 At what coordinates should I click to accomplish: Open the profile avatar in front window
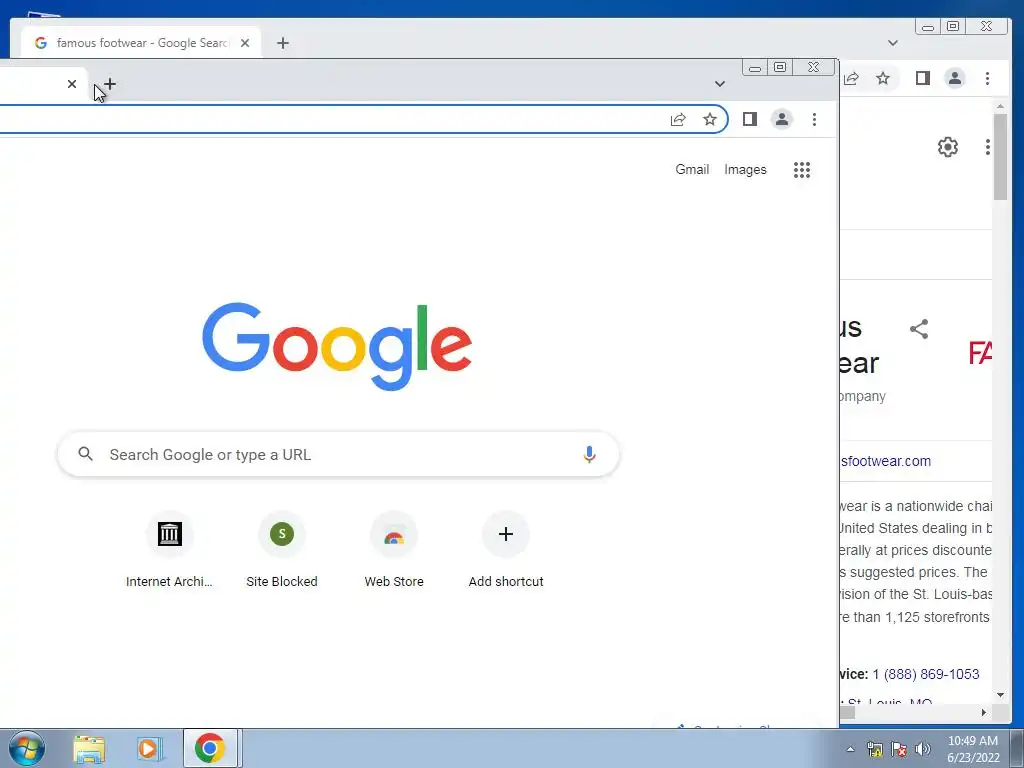pos(782,119)
